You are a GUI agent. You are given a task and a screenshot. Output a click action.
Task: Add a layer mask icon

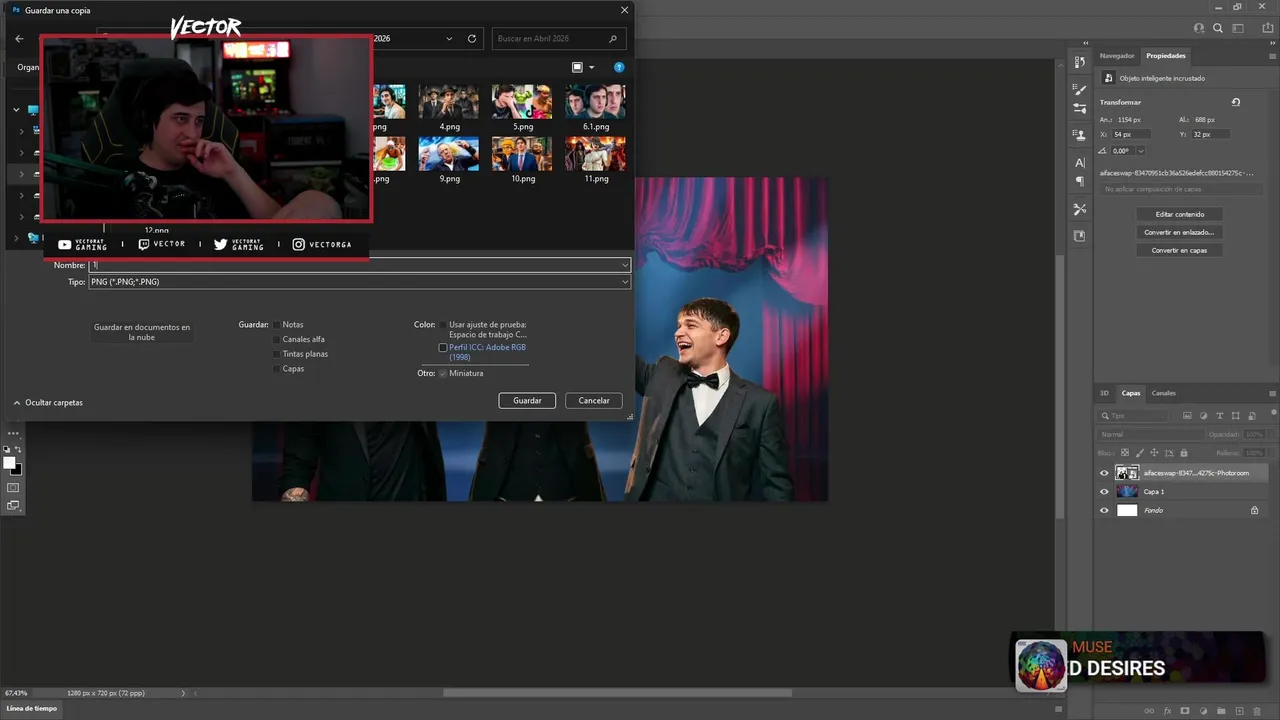pyautogui.click(x=1185, y=711)
